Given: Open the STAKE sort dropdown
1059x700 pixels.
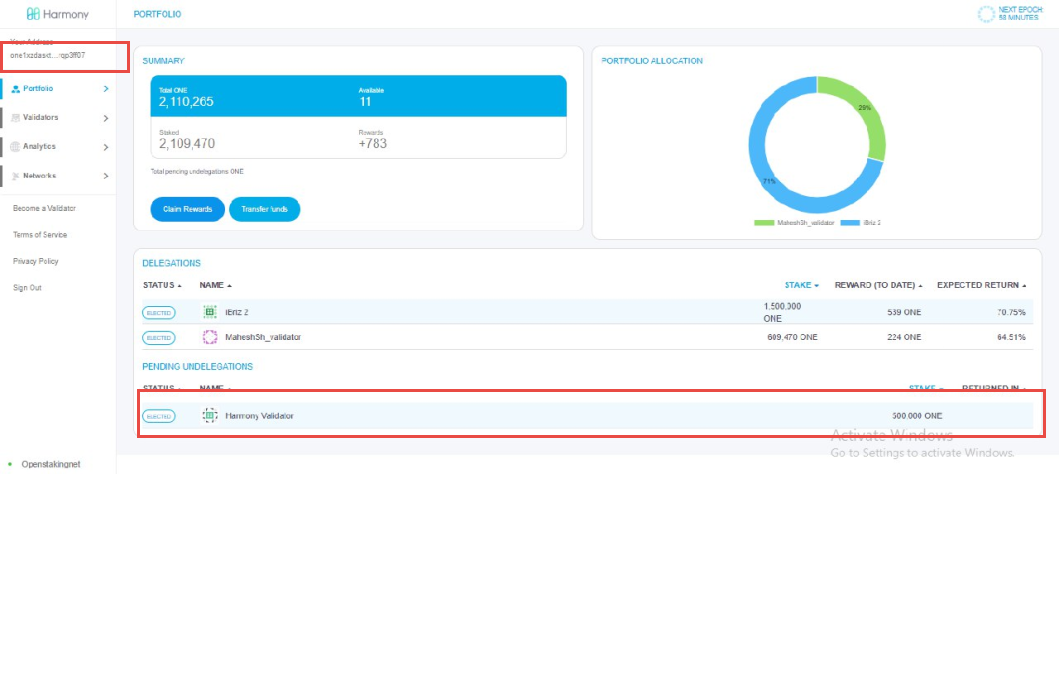Looking at the screenshot, I should click(800, 285).
